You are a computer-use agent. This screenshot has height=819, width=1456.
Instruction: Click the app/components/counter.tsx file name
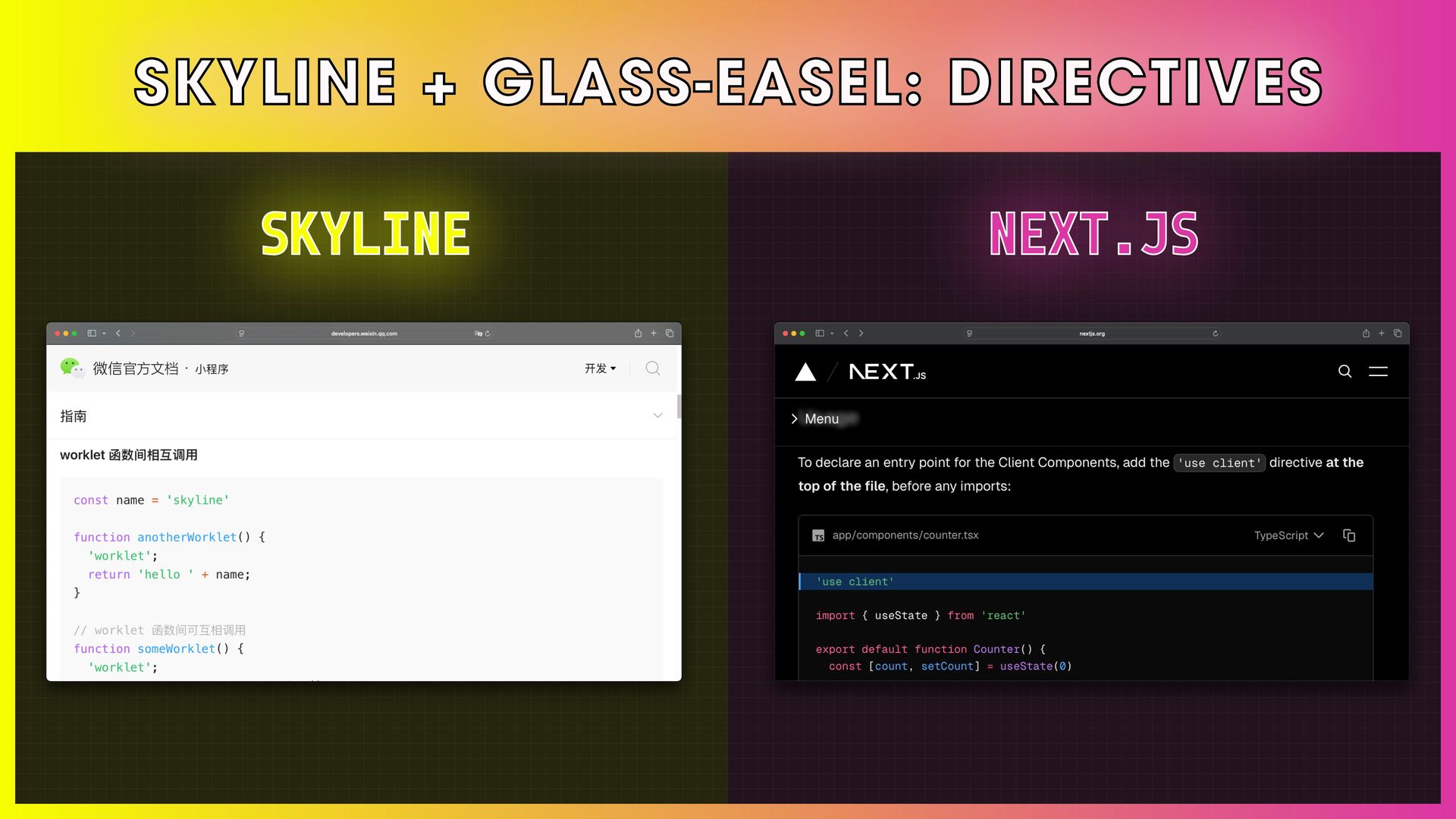[905, 535]
